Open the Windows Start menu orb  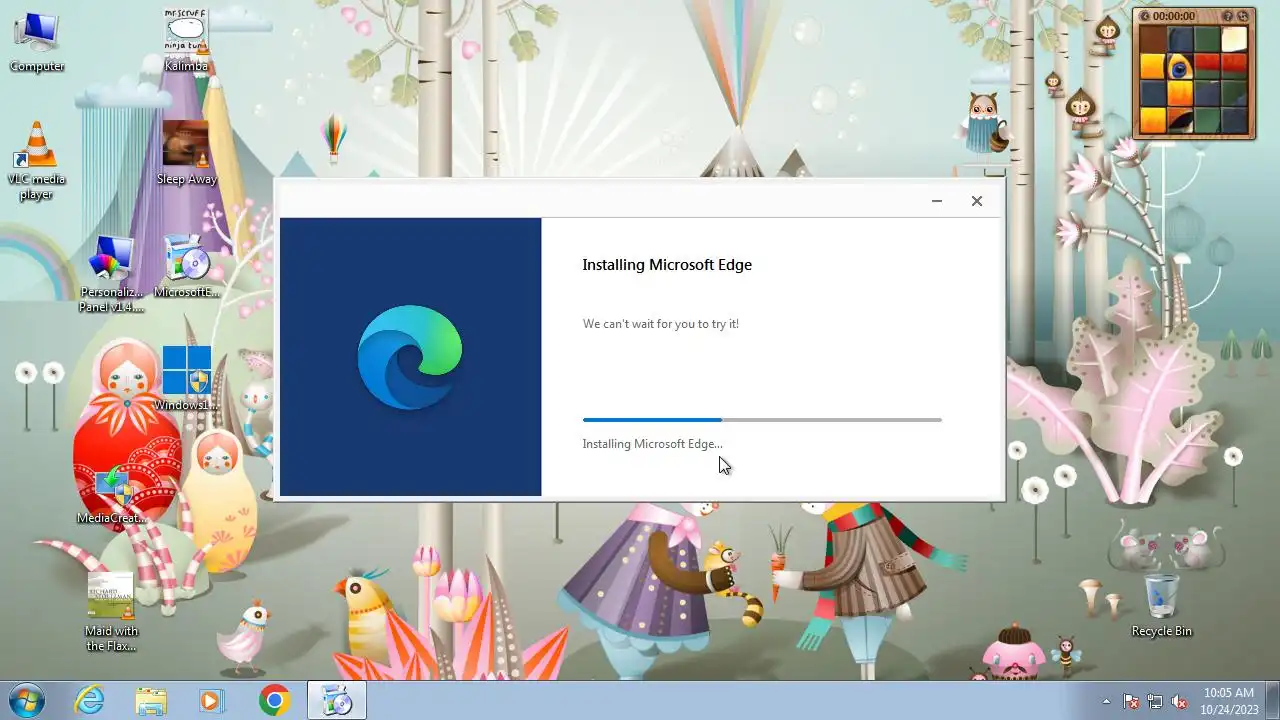(27, 700)
